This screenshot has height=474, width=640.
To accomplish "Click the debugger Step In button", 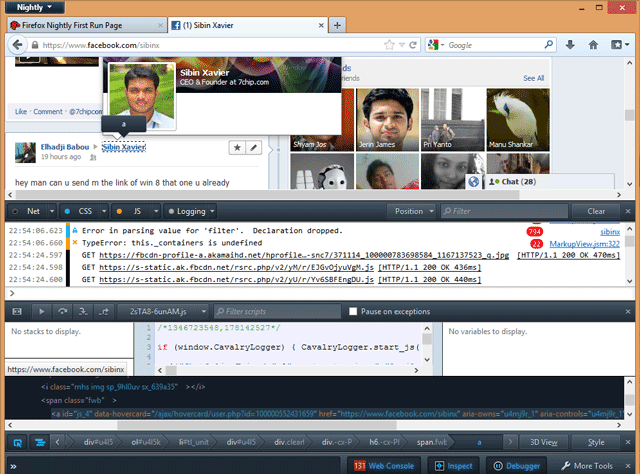I will 83,312.
